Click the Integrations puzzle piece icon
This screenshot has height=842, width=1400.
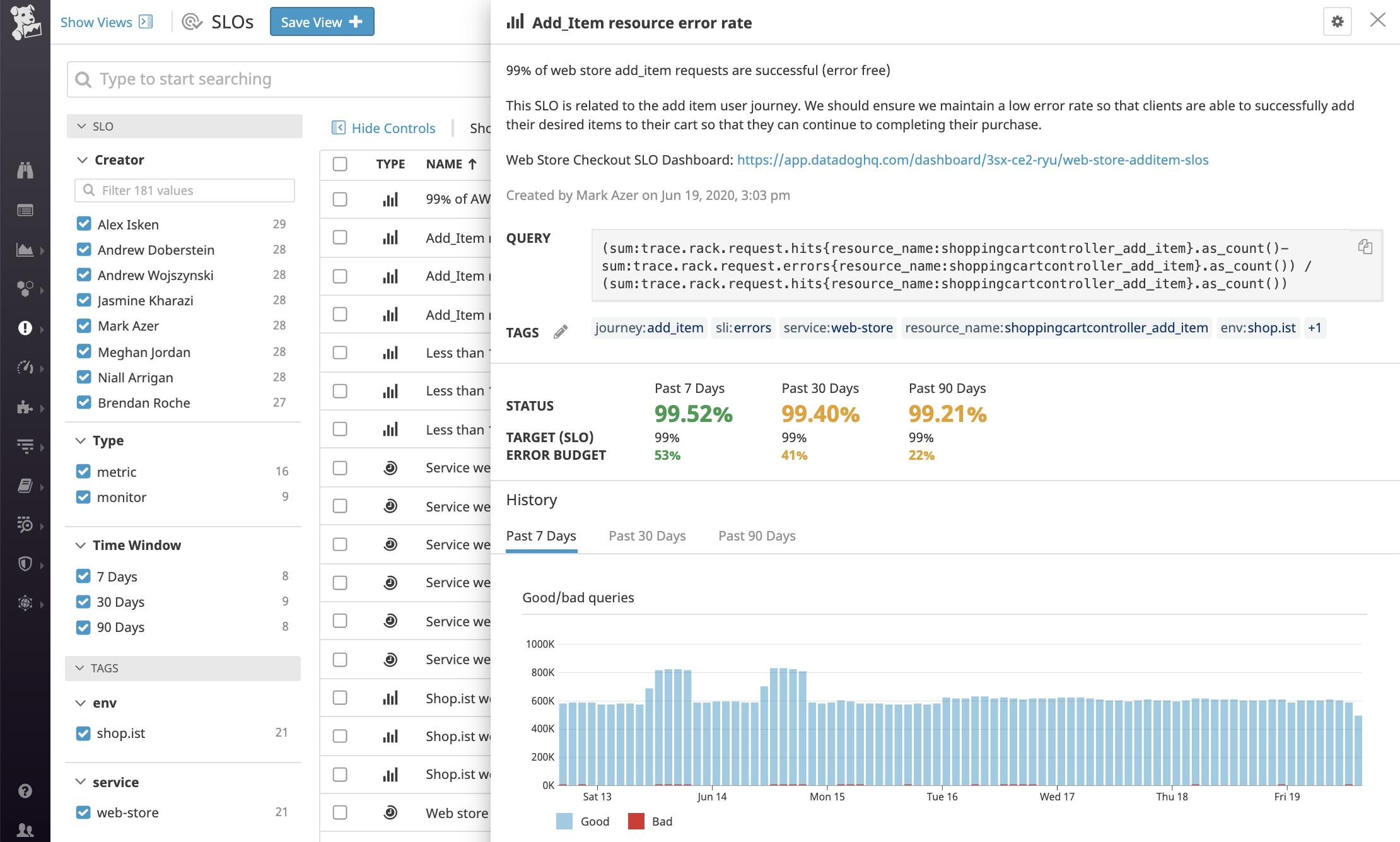click(25, 407)
